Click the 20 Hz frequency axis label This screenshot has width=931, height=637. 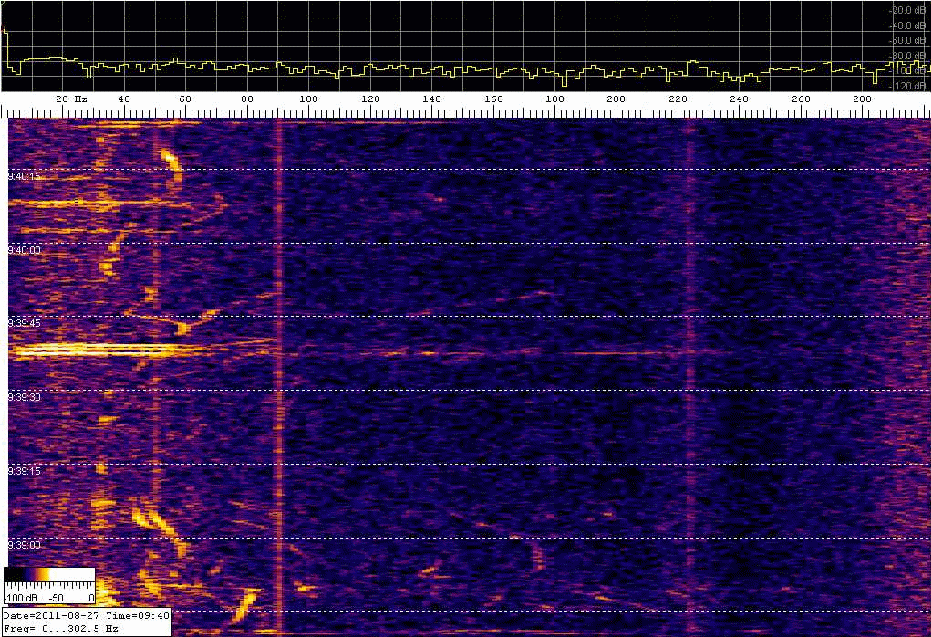[70, 100]
